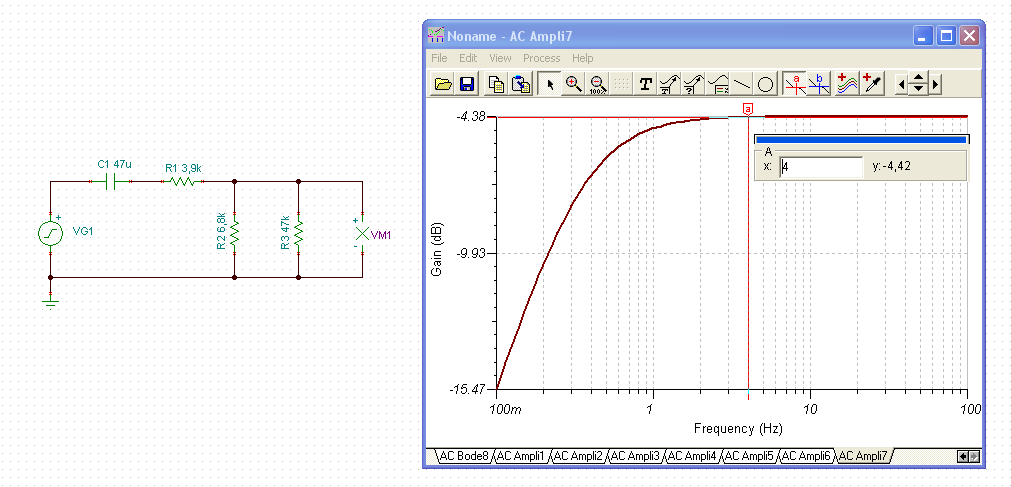The width and height of the screenshot is (1011, 487).
Task: Select the Gain (dB) axis label
Action: (x=437, y=250)
